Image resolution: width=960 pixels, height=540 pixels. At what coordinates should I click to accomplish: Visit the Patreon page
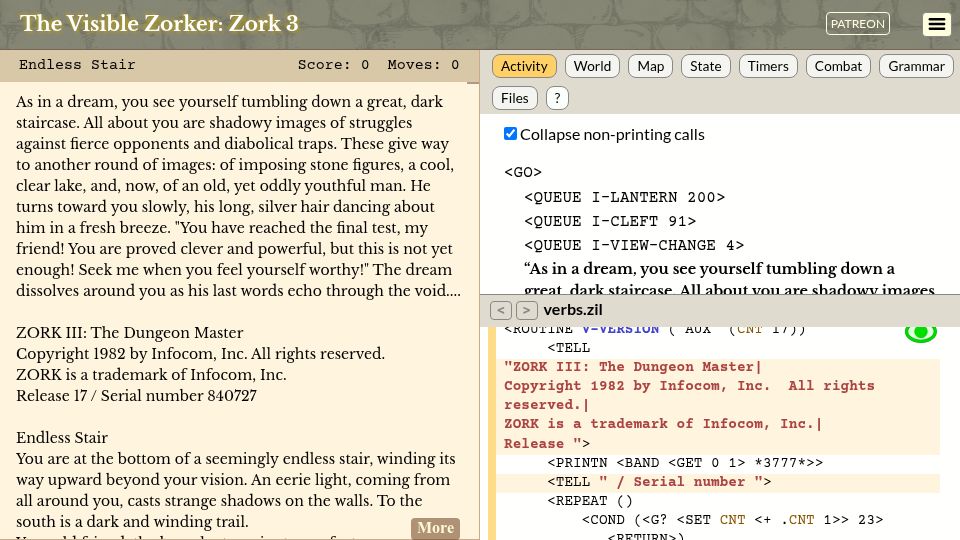click(857, 24)
